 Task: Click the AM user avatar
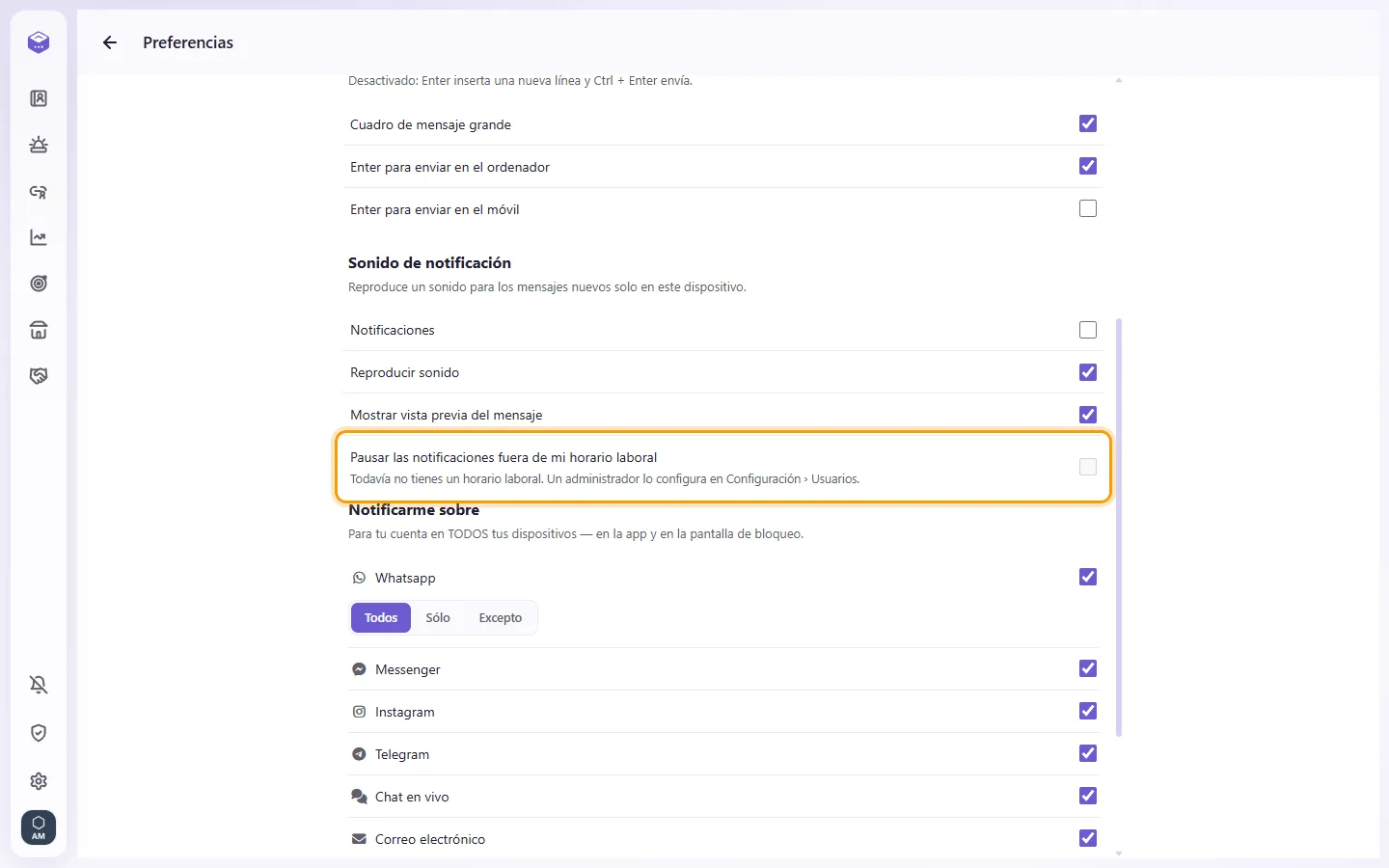click(x=39, y=827)
